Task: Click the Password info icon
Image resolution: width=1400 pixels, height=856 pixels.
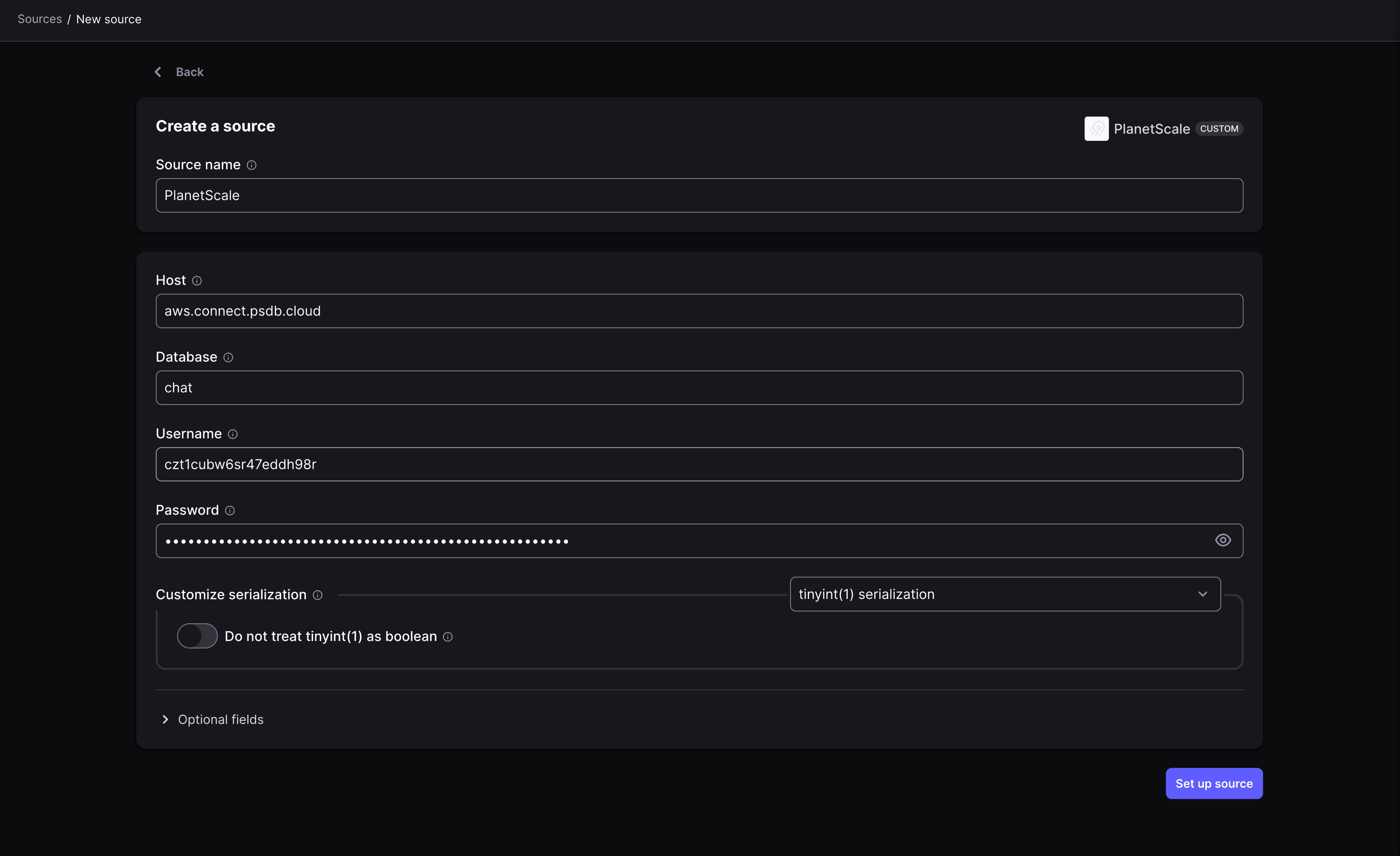Action: click(x=230, y=511)
